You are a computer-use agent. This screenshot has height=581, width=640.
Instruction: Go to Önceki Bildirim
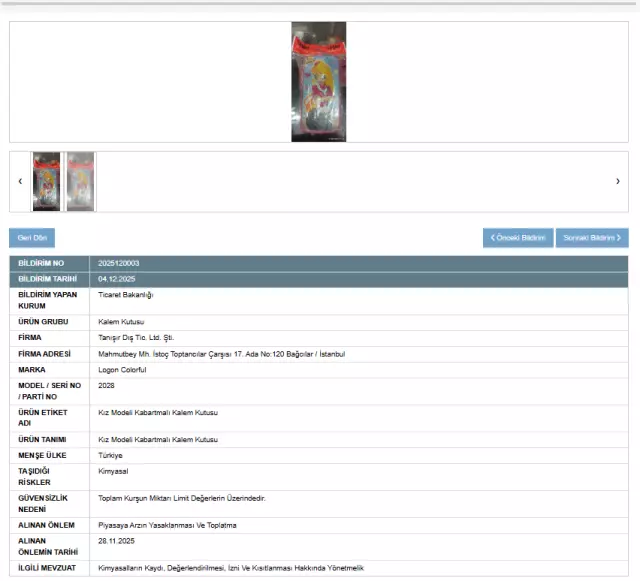click(x=517, y=238)
